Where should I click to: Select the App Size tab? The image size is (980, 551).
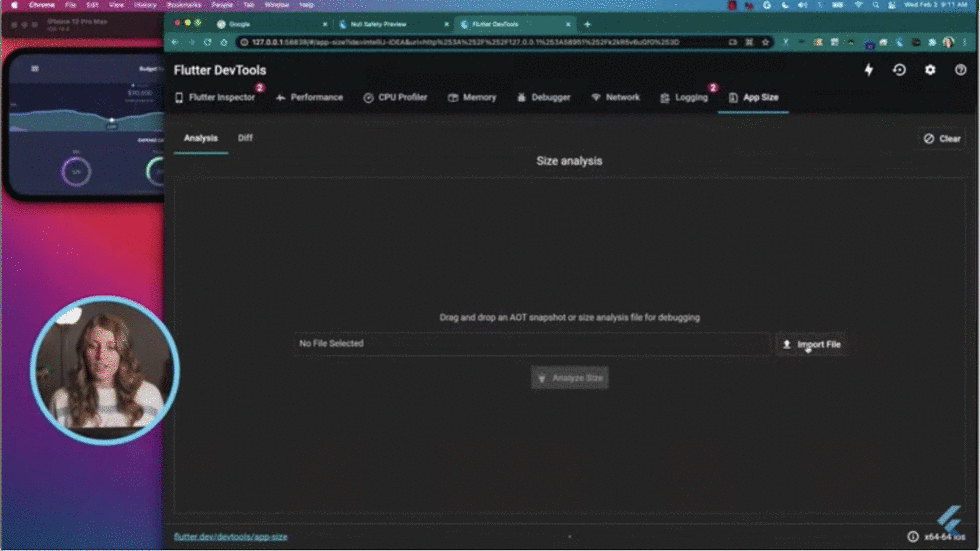(753, 97)
